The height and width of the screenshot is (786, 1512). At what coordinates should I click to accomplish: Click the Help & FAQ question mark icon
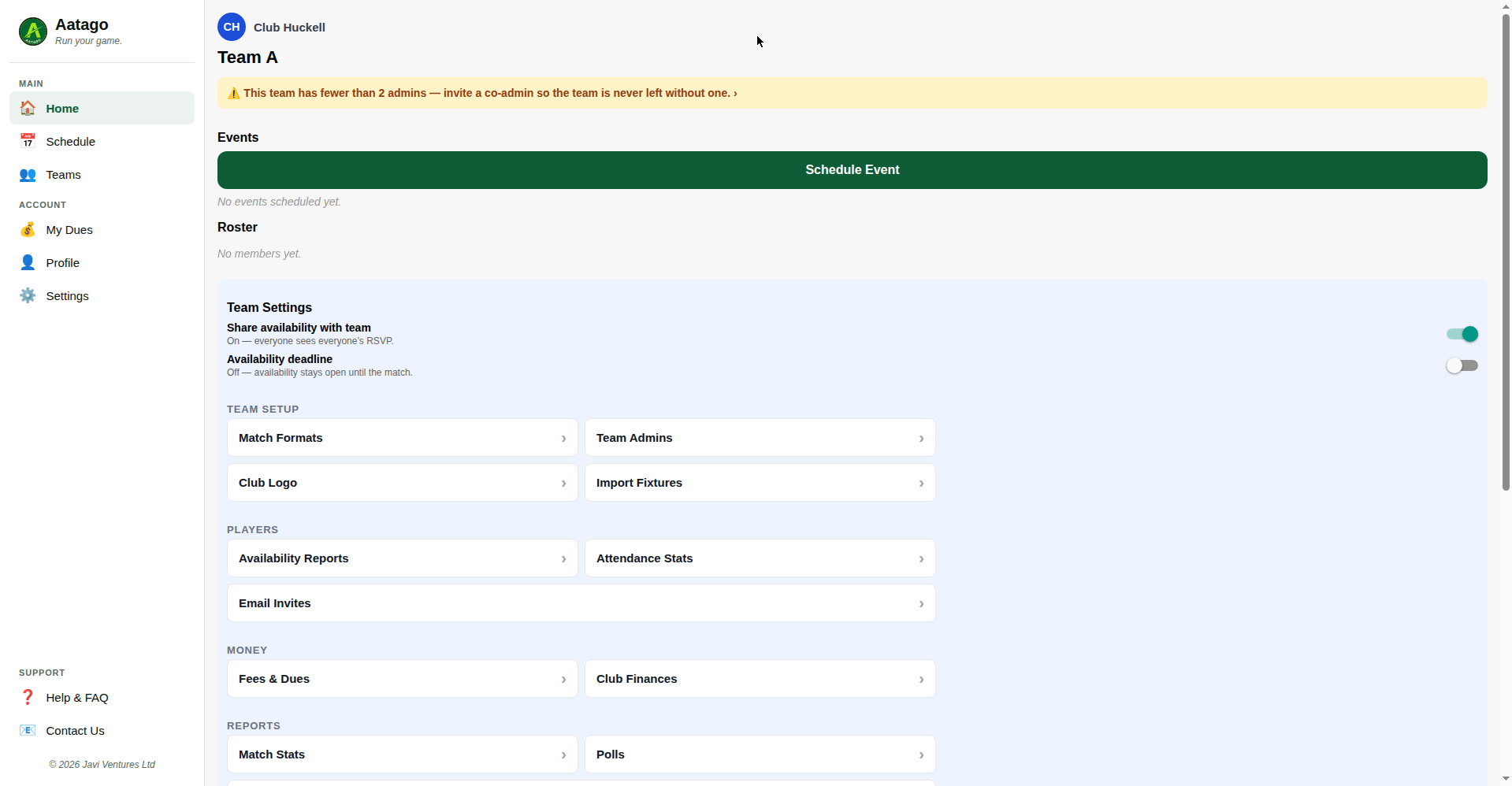click(28, 697)
